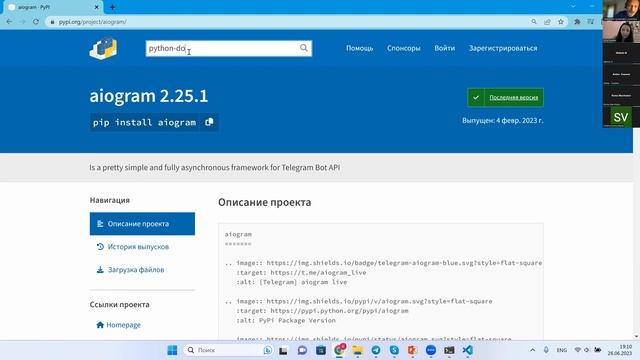Open Skype from the taskbar
This screenshot has width=640, height=360.
(x=394, y=350)
